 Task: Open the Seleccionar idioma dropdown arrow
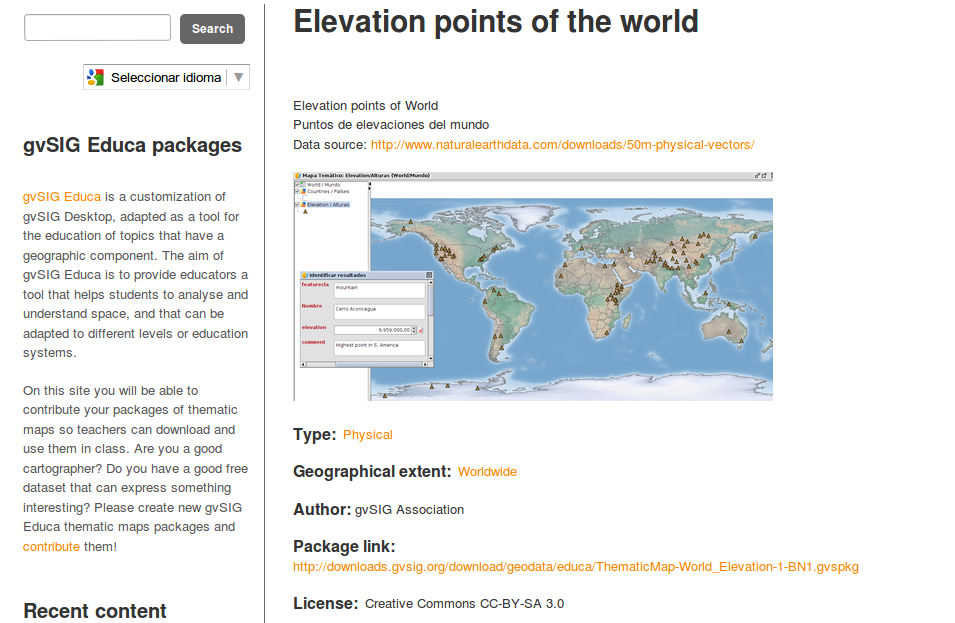pos(238,77)
